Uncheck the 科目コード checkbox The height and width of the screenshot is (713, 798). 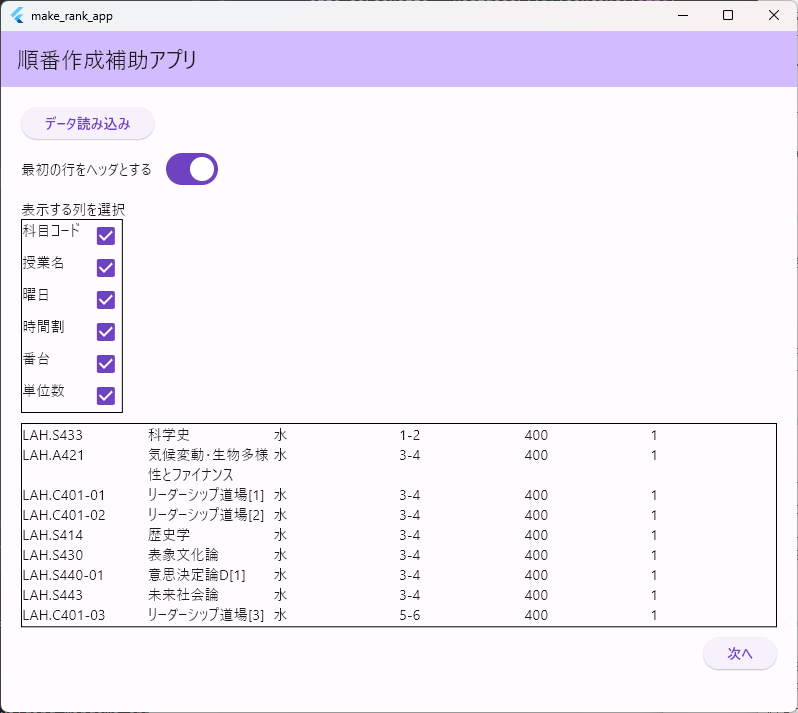(x=106, y=236)
